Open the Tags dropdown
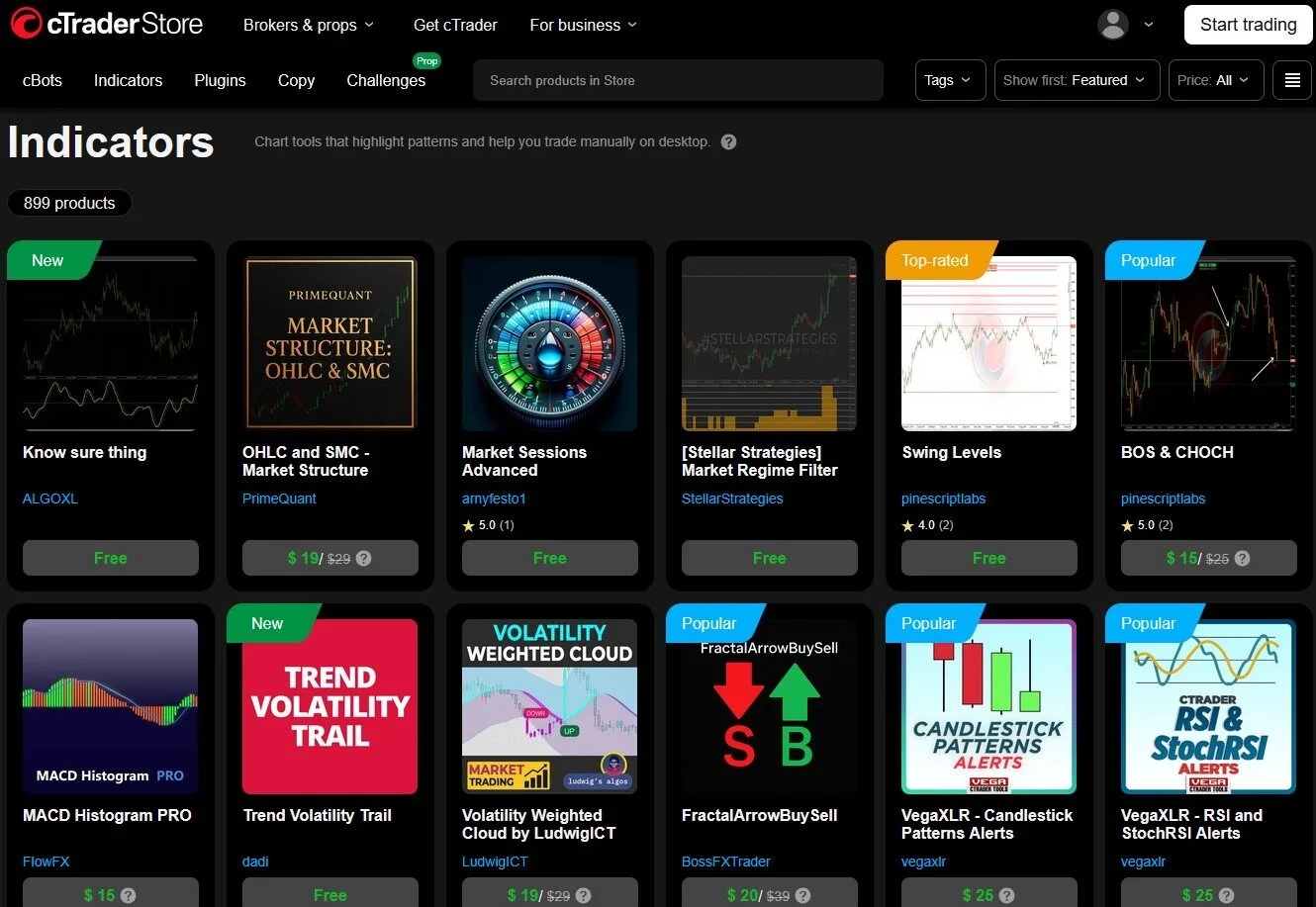Viewport: 1316px width, 907px height. pyautogui.click(x=949, y=80)
